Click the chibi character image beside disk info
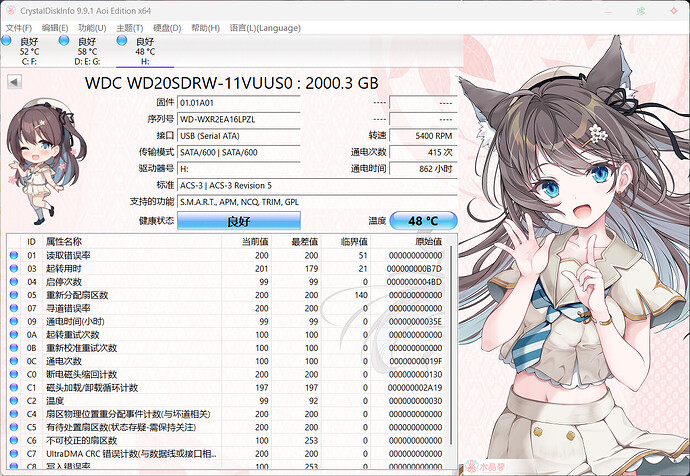Viewport: 690px width, 476px height. [45, 161]
